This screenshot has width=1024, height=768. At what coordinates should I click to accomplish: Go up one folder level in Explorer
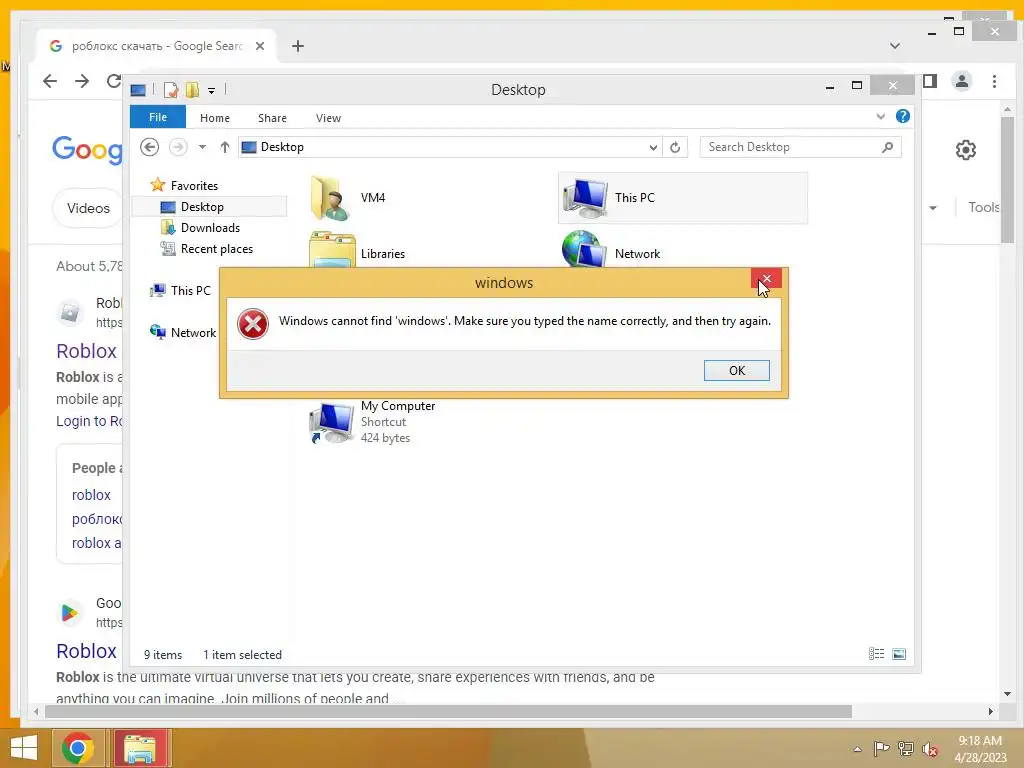coord(225,147)
